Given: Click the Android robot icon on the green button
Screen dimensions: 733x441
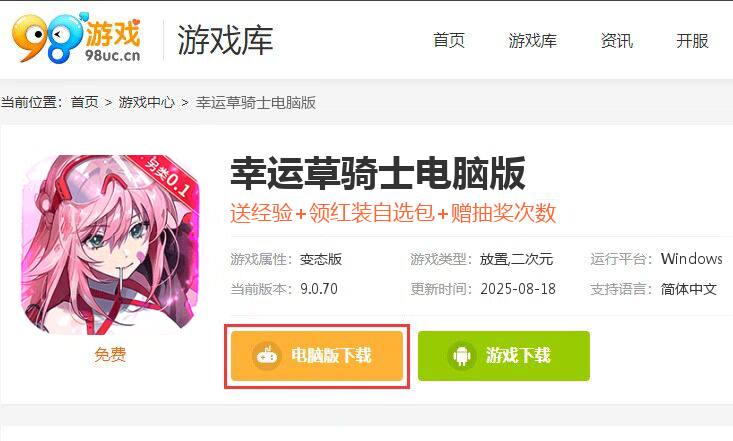Looking at the screenshot, I should click(462, 355).
